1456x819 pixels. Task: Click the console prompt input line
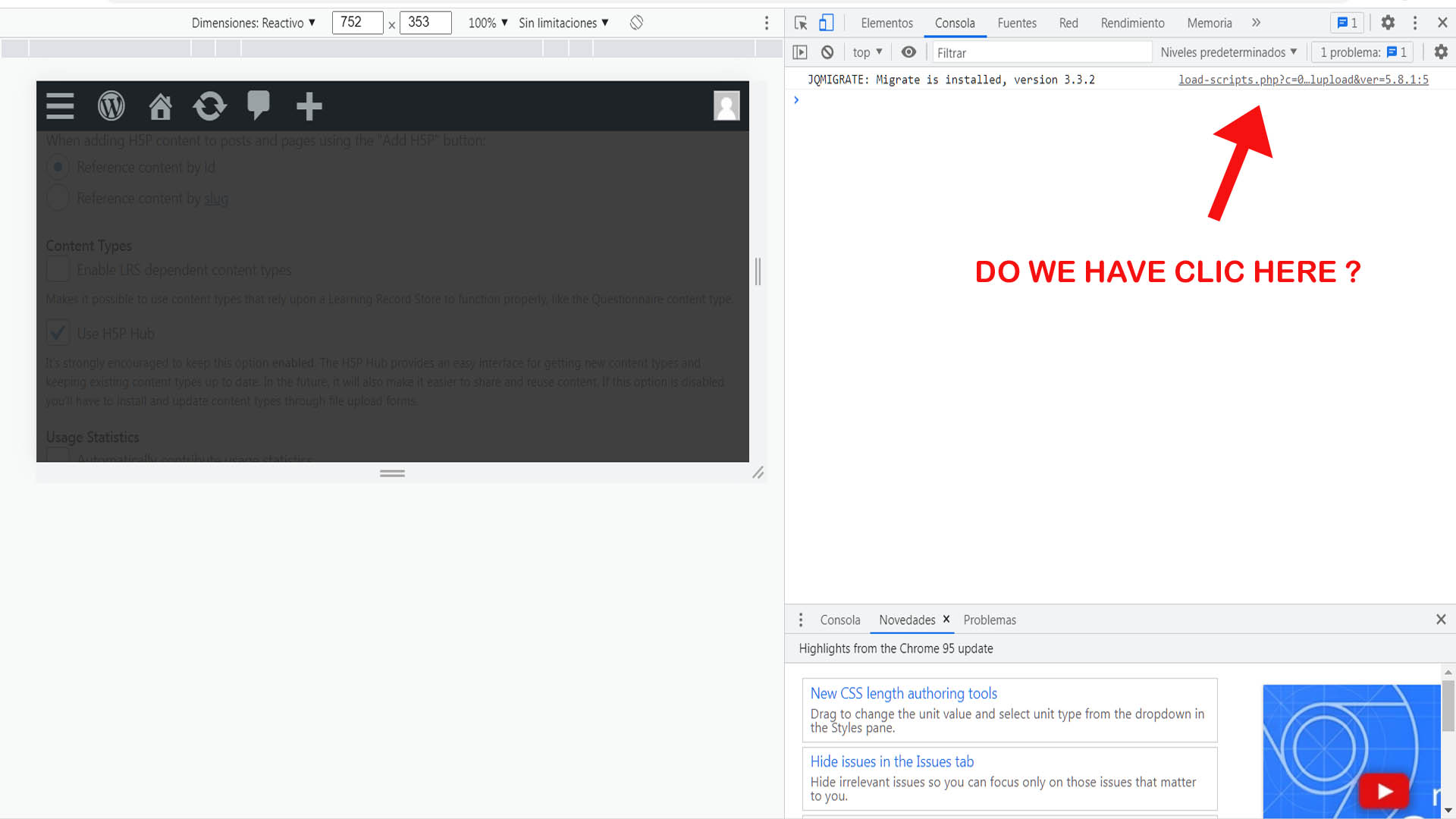click(1122, 100)
